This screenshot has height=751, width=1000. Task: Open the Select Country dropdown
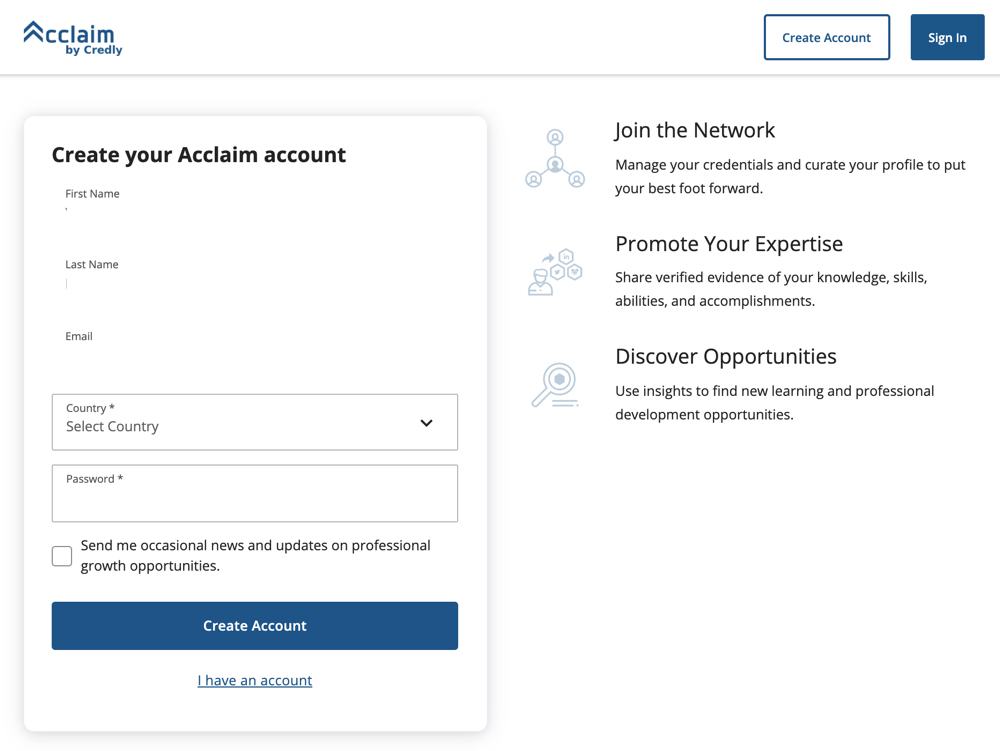pyautogui.click(x=255, y=422)
